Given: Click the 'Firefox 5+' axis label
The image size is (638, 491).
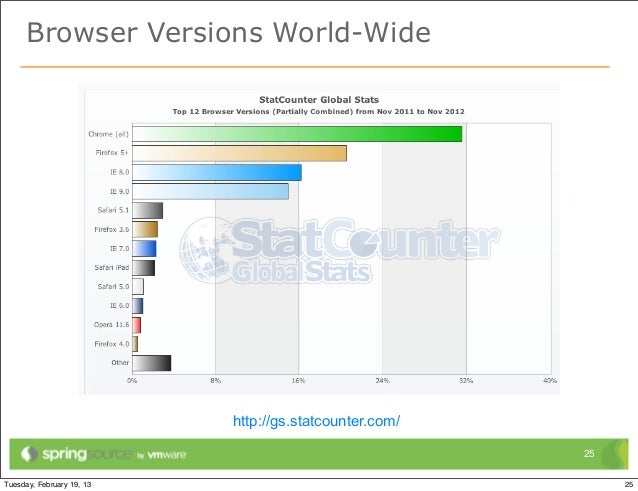Looking at the screenshot, I should 112,153.
